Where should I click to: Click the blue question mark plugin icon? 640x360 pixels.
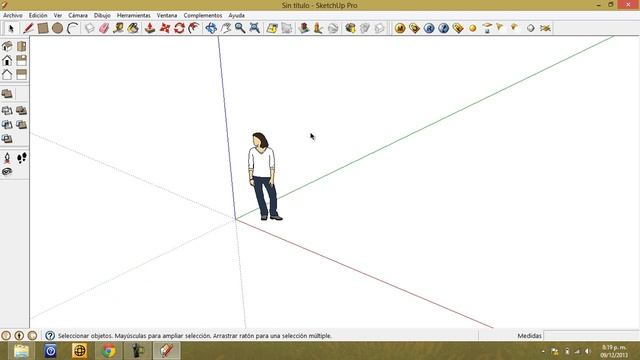(x=444, y=28)
